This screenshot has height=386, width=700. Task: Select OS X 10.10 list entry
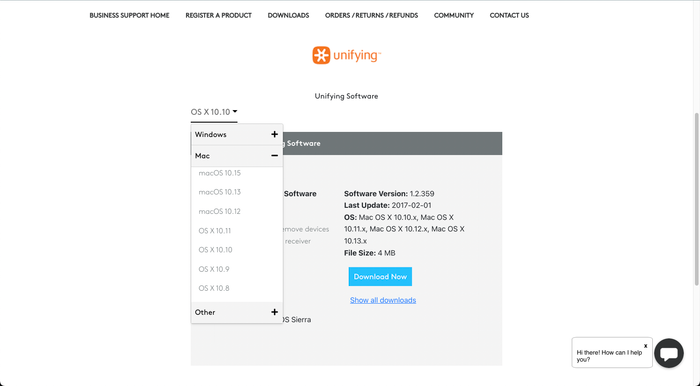coord(215,249)
